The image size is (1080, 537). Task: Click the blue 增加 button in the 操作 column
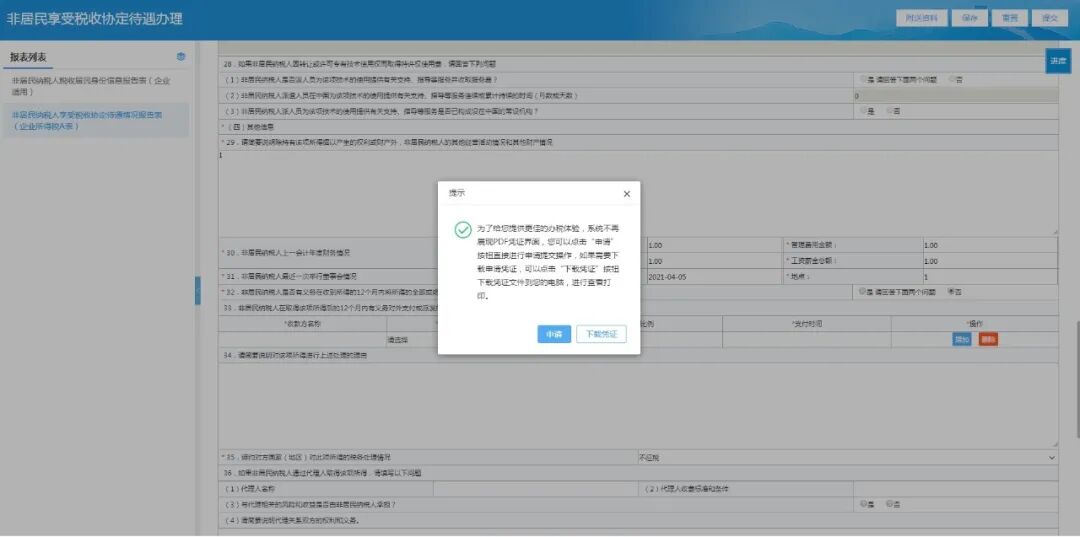coord(962,339)
